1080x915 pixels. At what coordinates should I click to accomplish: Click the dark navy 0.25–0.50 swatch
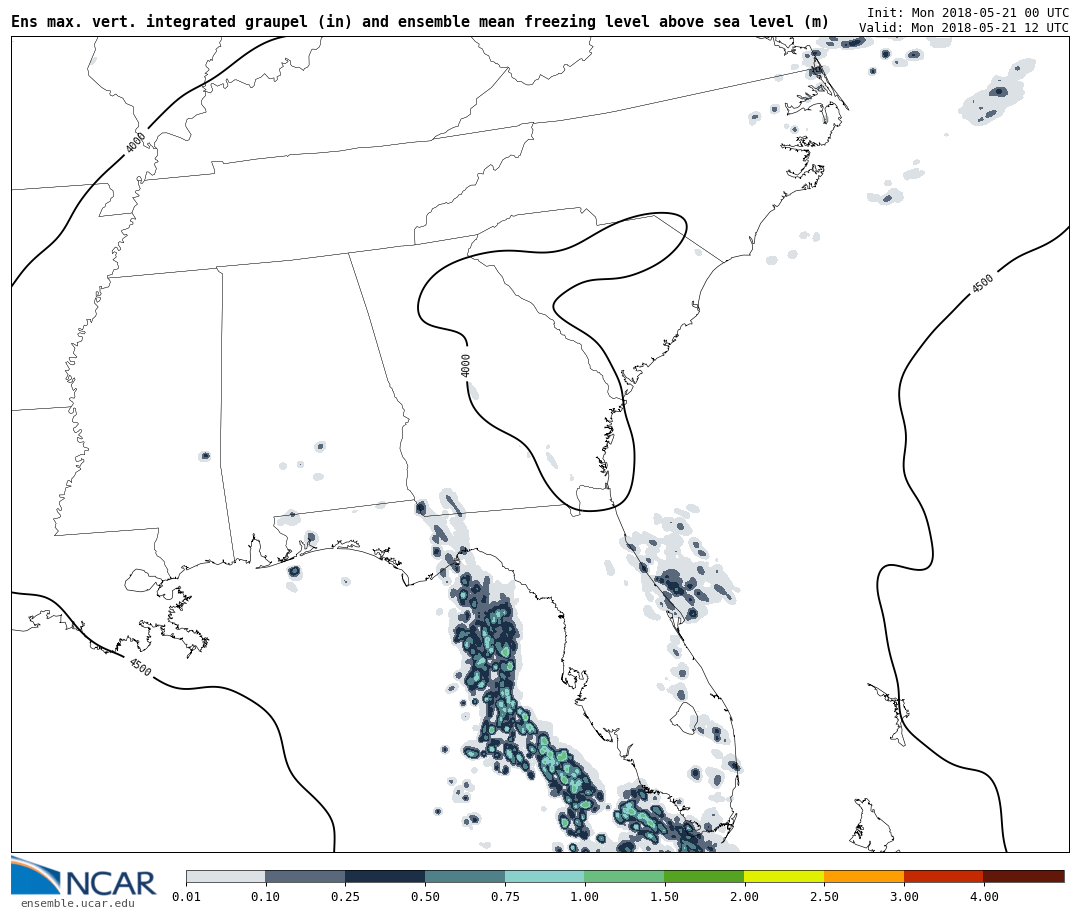click(x=385, y=876)
